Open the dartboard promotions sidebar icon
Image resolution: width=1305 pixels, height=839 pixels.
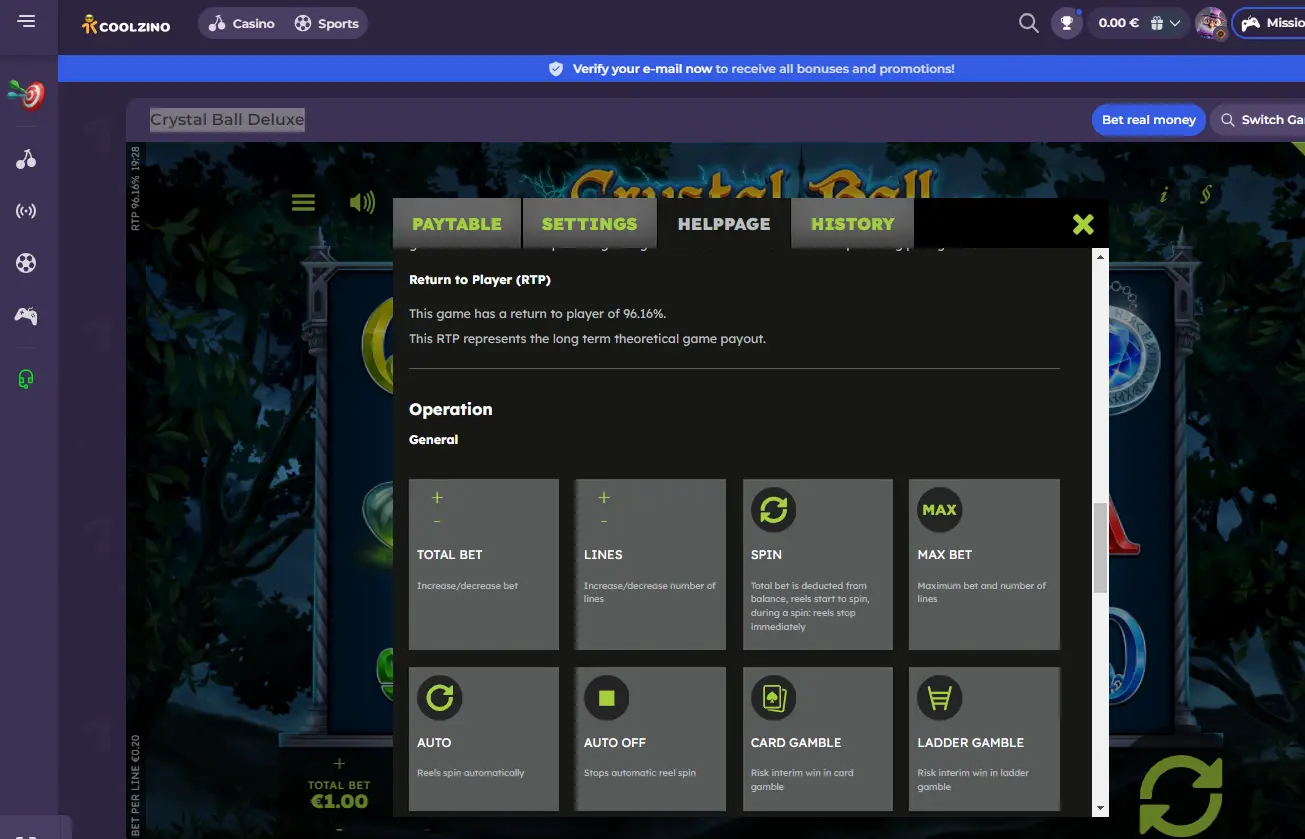27,95
